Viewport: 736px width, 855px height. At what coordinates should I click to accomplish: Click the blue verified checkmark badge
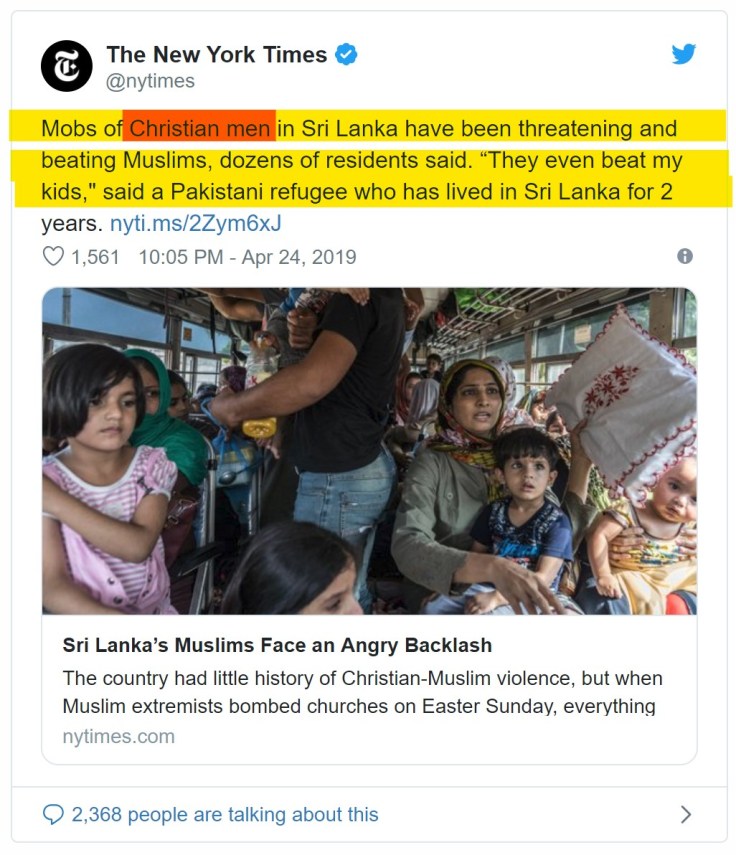point(346,55)
